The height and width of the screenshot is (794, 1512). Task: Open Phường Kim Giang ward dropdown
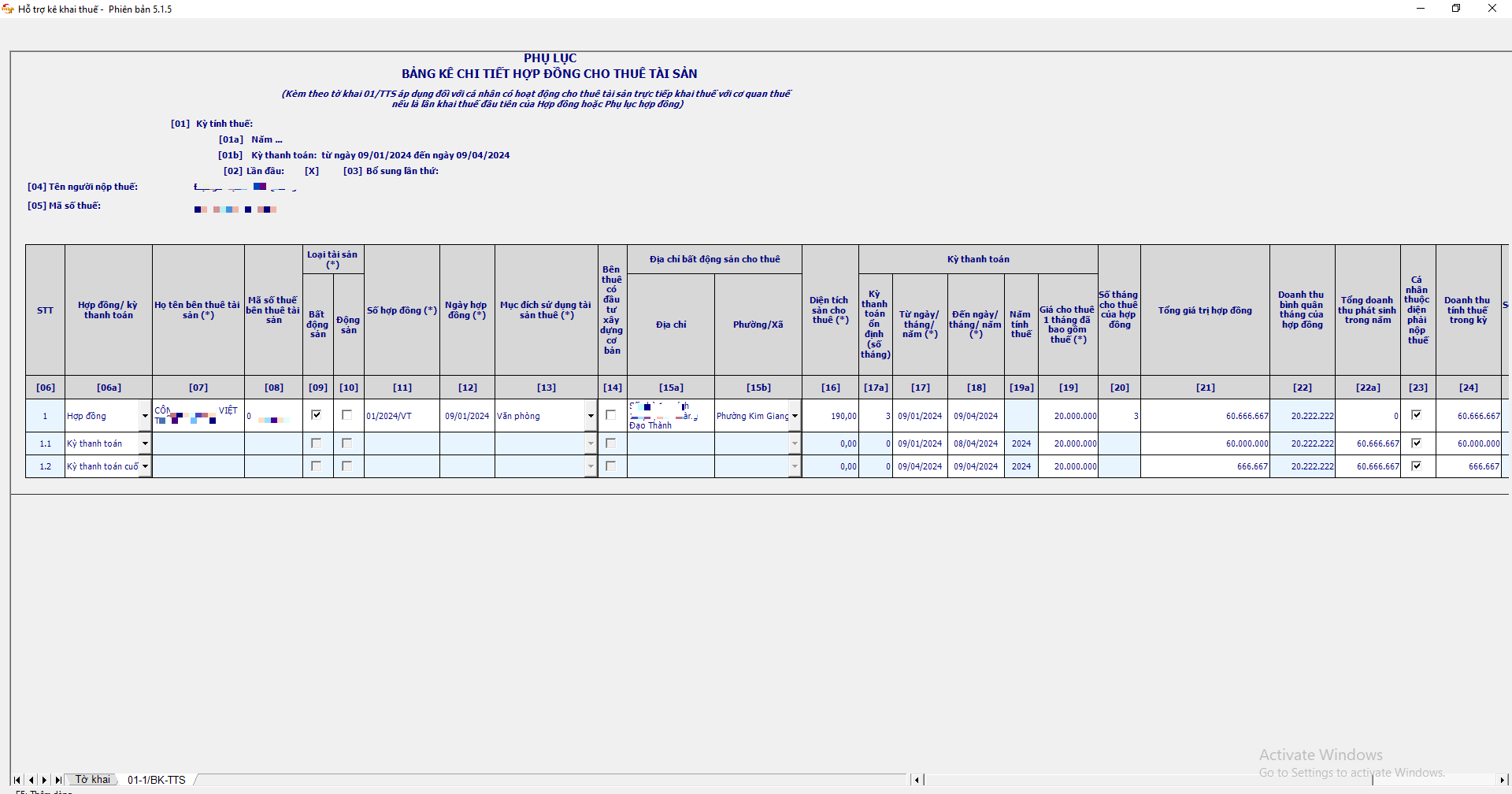tap(795, 416)
